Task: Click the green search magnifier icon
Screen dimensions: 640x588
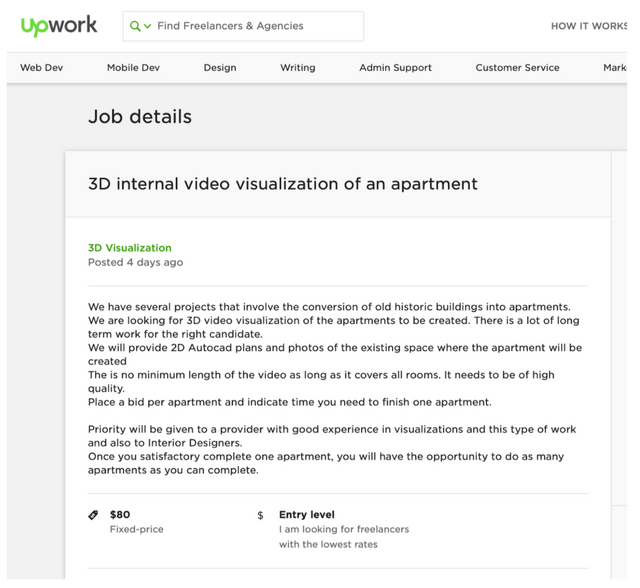Action: pos(135,26)
